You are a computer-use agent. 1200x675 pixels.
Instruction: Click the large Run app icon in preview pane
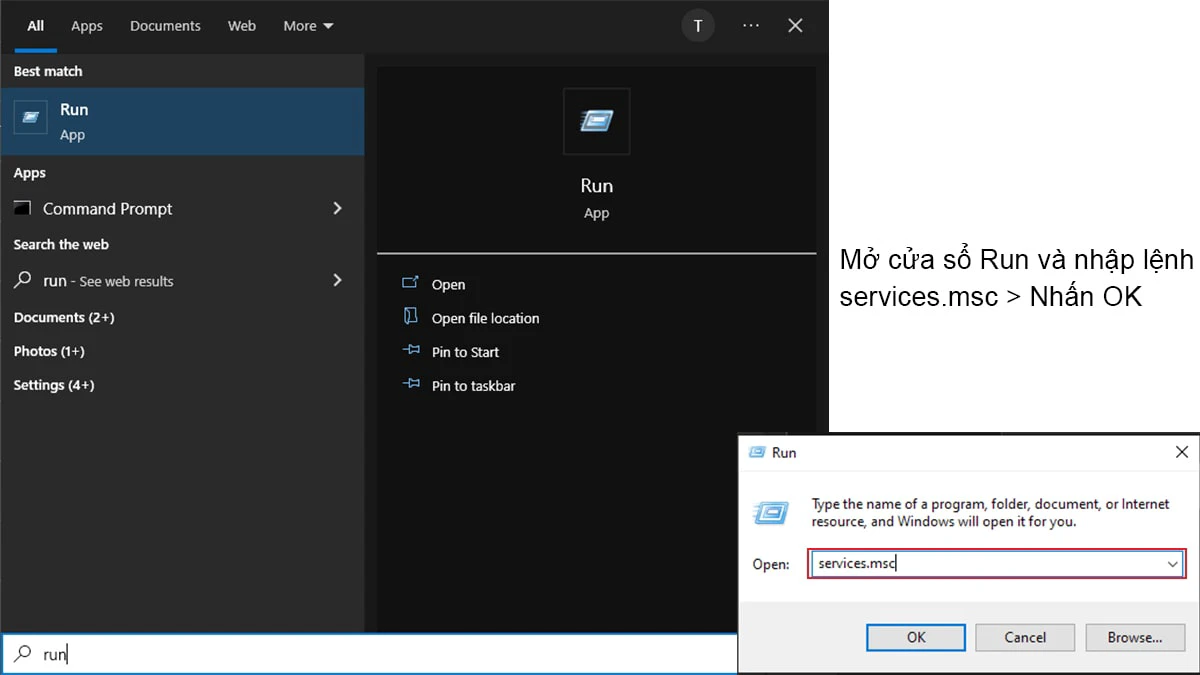tap(597, 121)
